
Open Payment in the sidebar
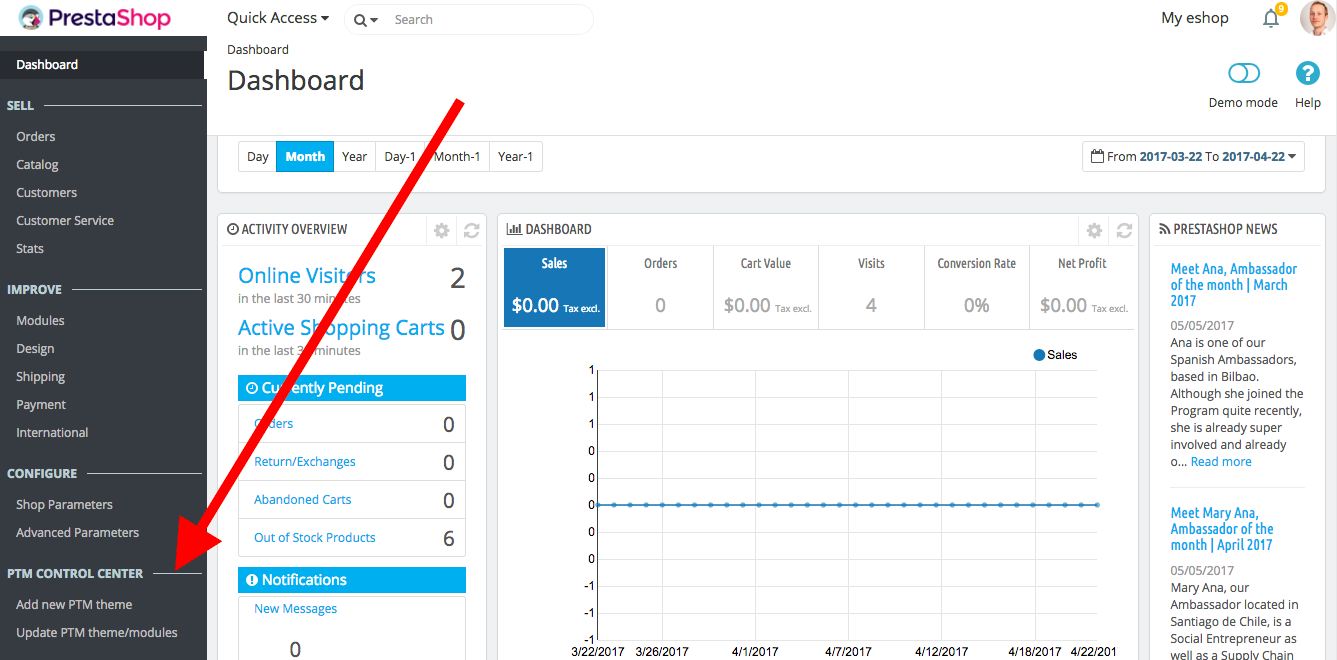coord(41,404)
